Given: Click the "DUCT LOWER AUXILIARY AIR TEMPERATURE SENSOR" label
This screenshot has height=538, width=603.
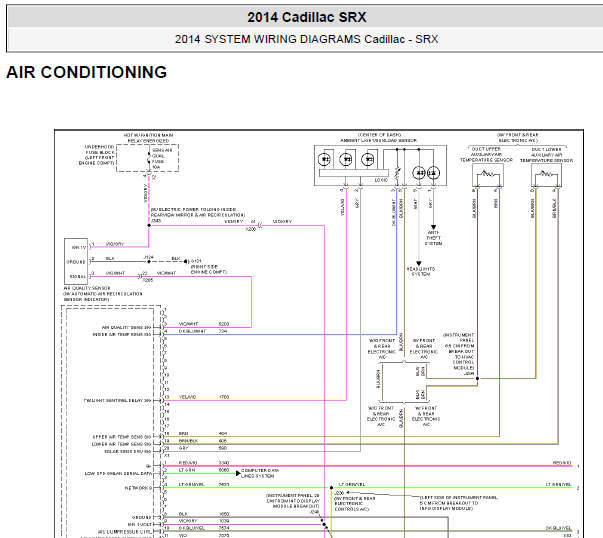Looking at the screenshot, I should pyautogui.click(x=546, y=155).
